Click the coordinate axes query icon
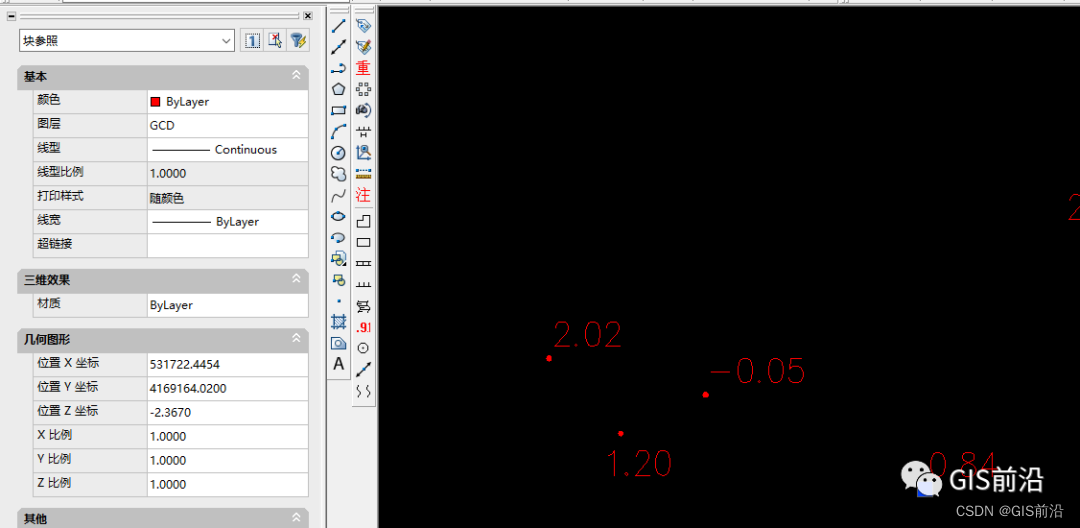 (x=363, y=152)
